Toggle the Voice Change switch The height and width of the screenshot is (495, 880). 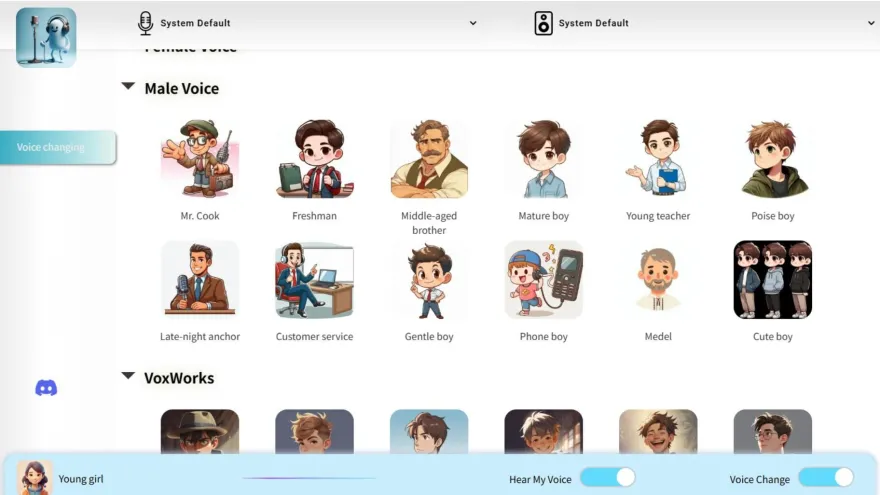point(826,478)
